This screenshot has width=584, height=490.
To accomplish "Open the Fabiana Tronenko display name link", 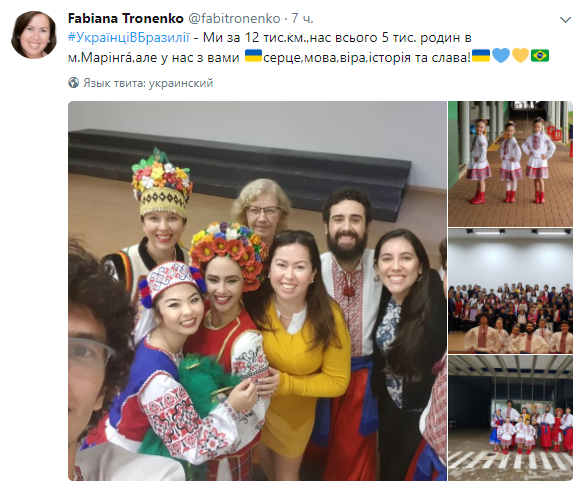I will [x=126, y=18].
